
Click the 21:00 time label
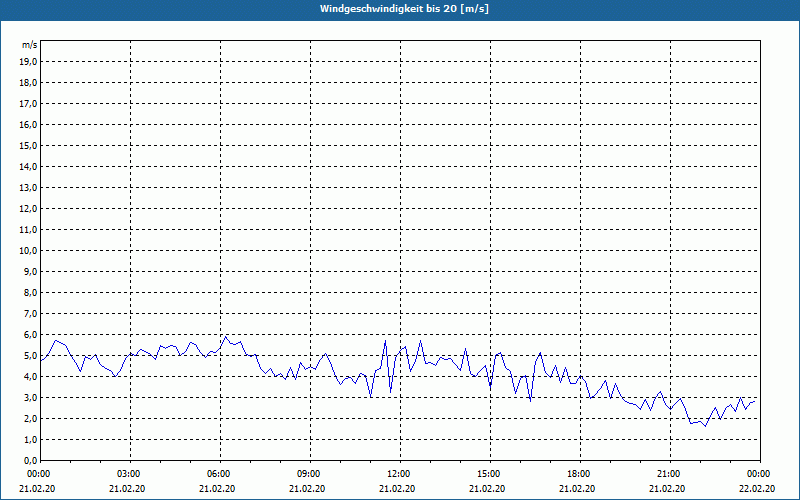tap(670, 474)
